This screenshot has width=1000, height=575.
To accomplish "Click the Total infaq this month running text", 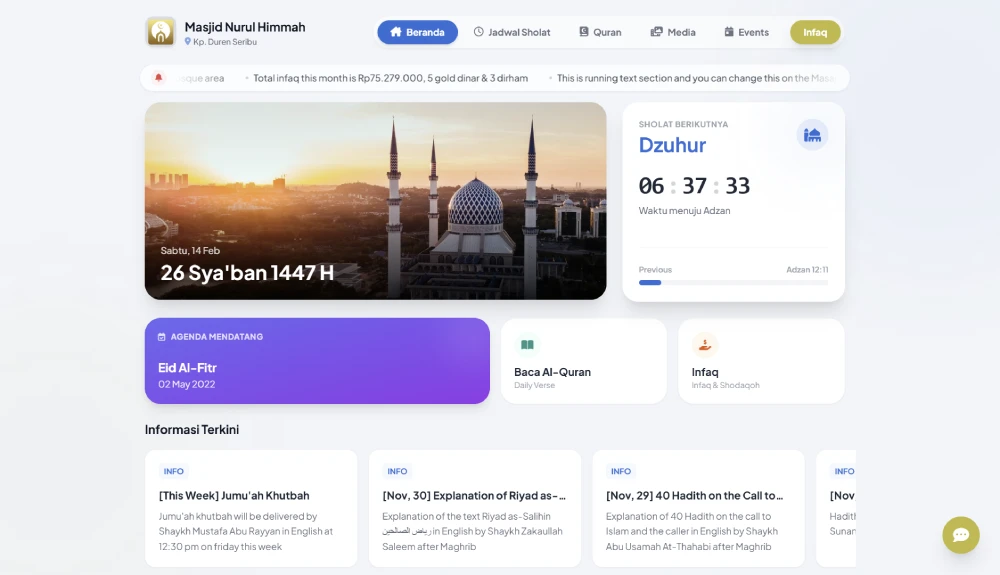I will point(390,78).
